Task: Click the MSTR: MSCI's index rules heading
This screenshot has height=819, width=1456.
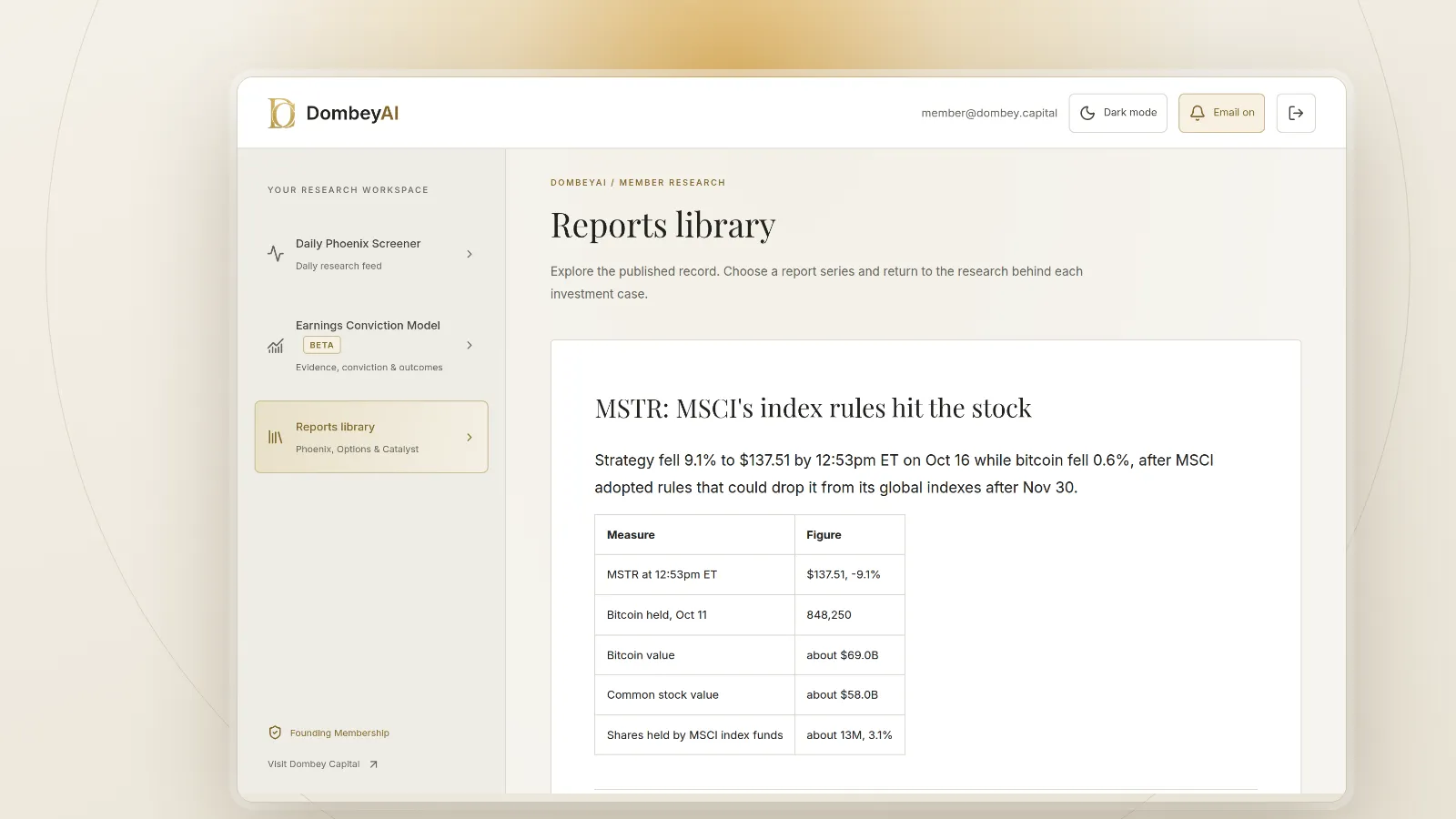Action: click(x=813, y=408)
